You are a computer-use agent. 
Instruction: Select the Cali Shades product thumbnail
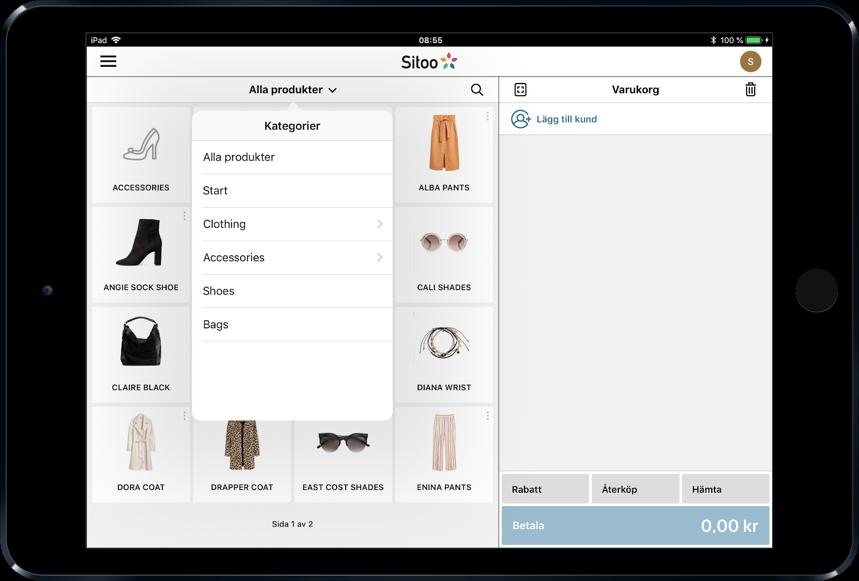point(444,243)
